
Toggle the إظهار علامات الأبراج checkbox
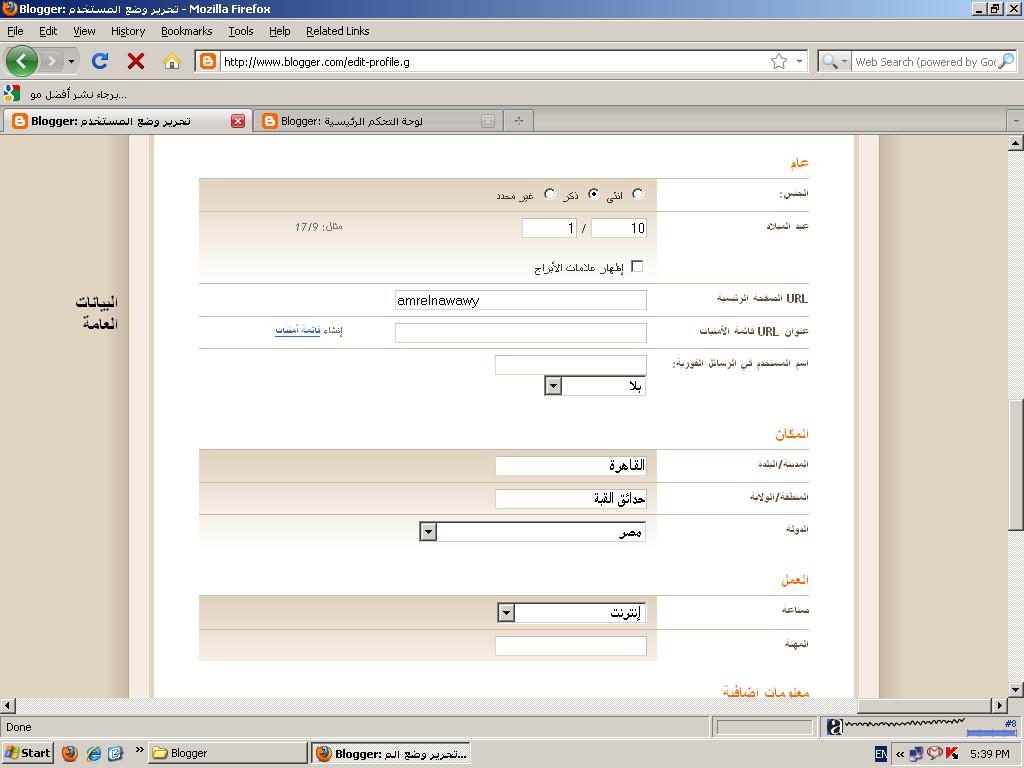[x=637, y=266]
